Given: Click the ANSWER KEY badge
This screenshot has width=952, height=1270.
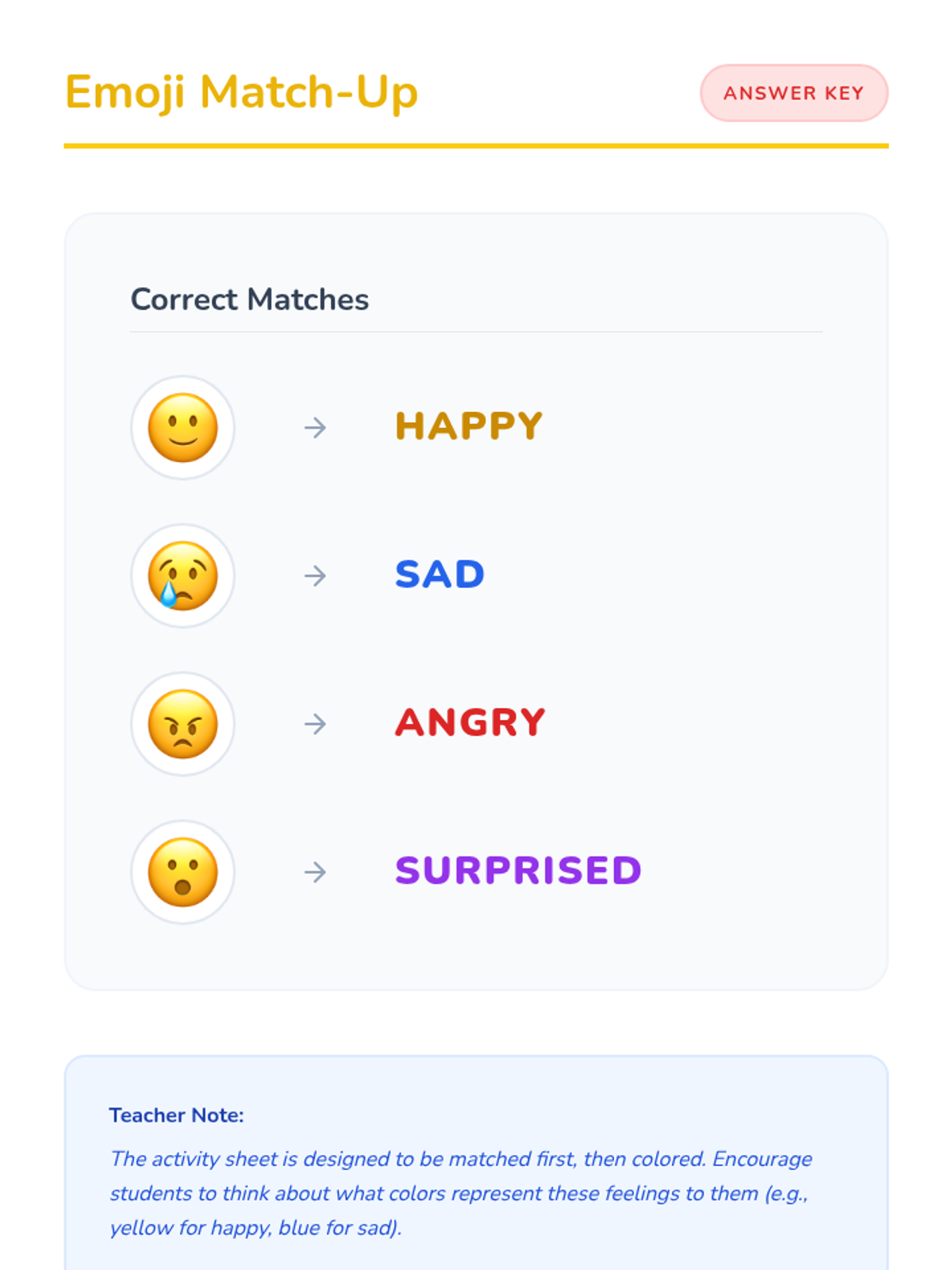Looking at the screenshot, I should pos(794,93).
